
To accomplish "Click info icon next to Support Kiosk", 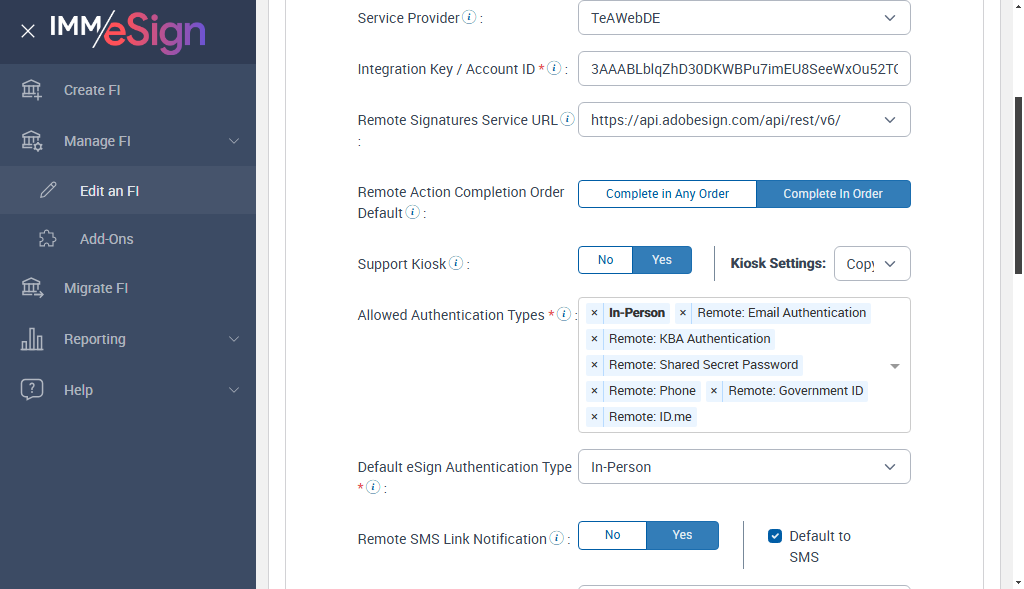I will (x=456, y=264).
